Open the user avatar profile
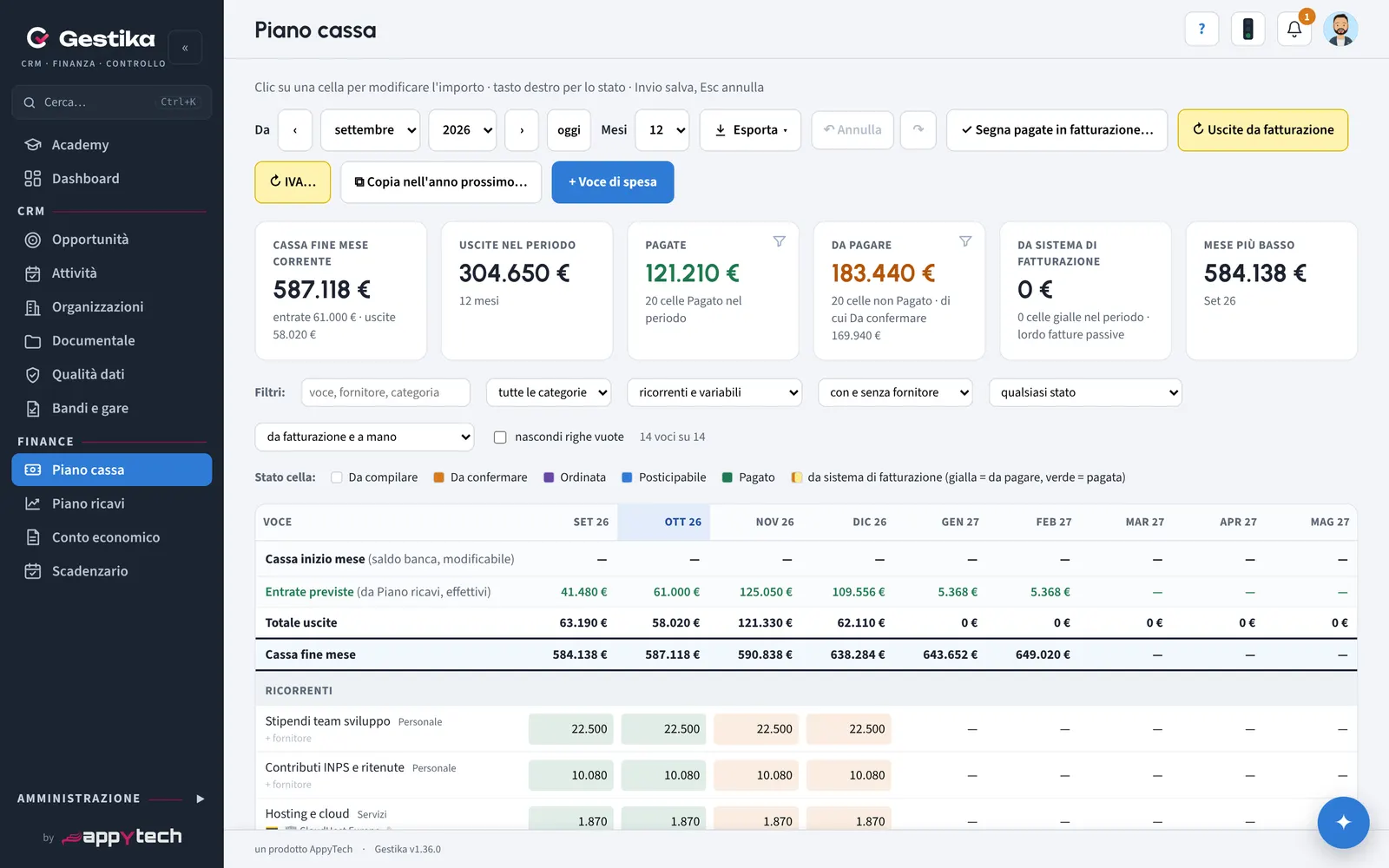 1340,29
